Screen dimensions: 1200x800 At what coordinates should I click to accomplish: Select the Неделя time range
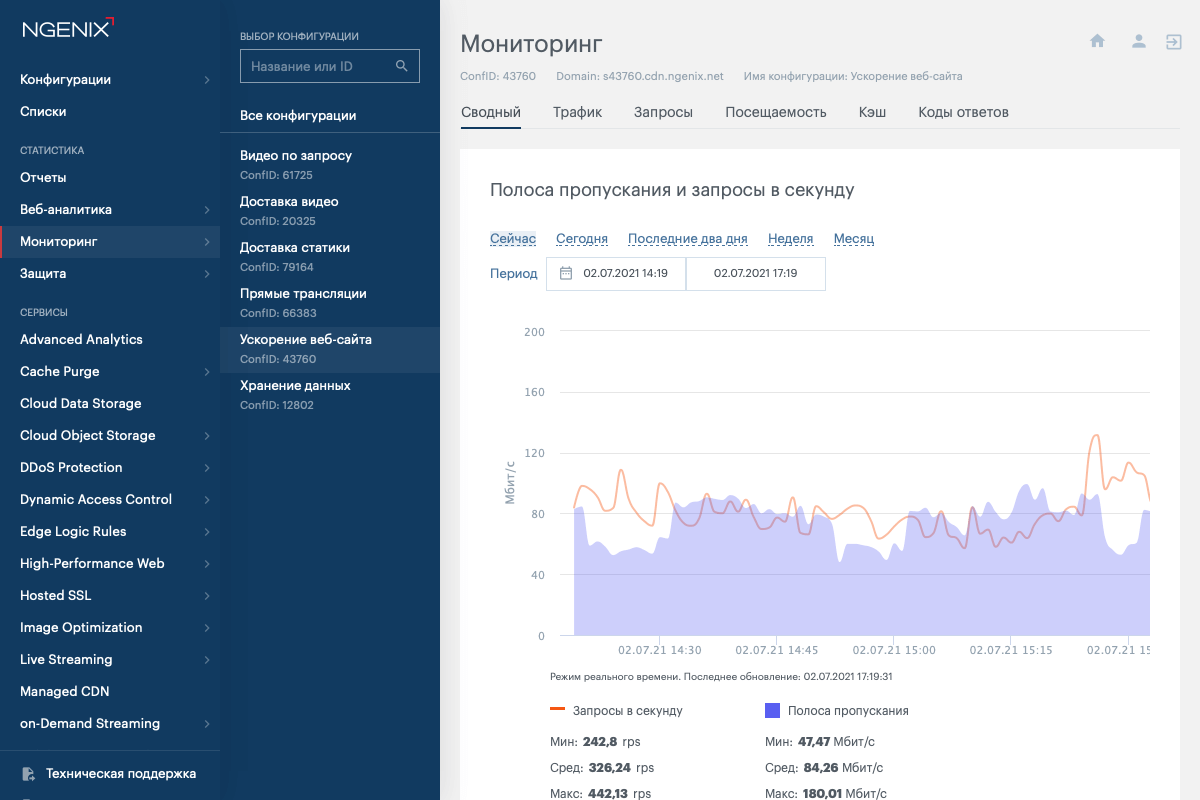tap(791, 239)
